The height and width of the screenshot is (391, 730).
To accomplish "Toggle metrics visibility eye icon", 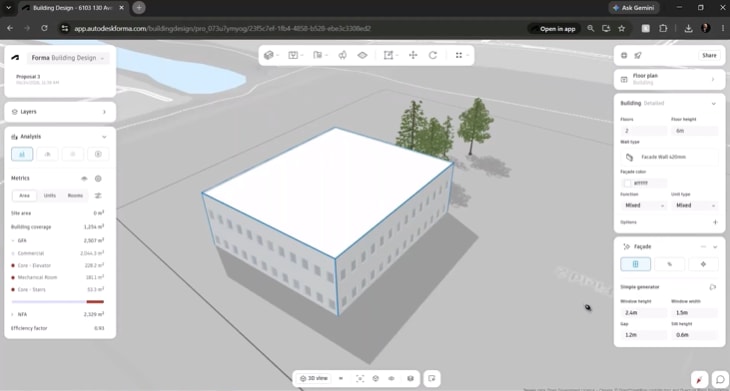I will click(84, 178).
